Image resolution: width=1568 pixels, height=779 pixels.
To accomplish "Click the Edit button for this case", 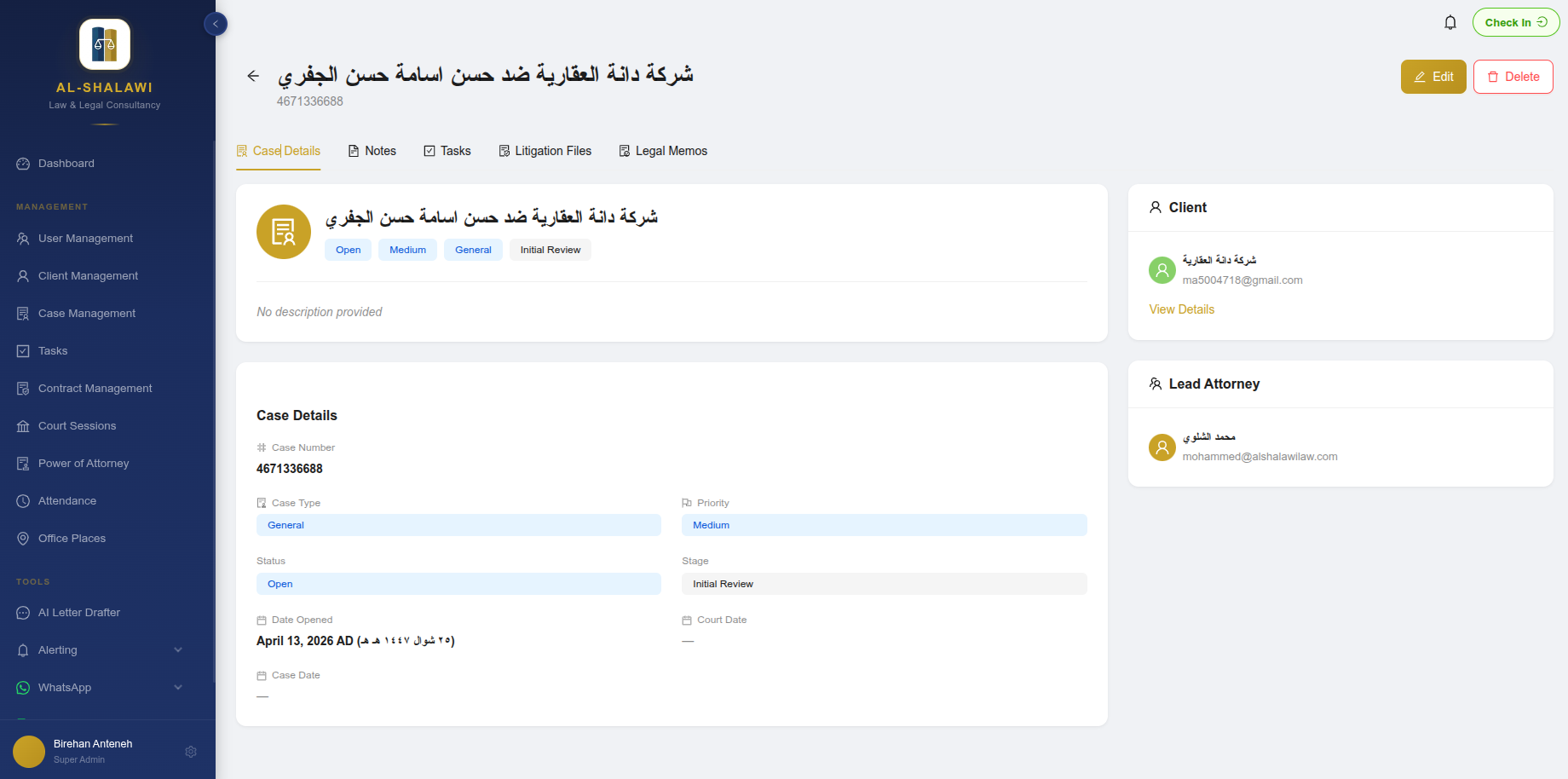I will 1433,76.
